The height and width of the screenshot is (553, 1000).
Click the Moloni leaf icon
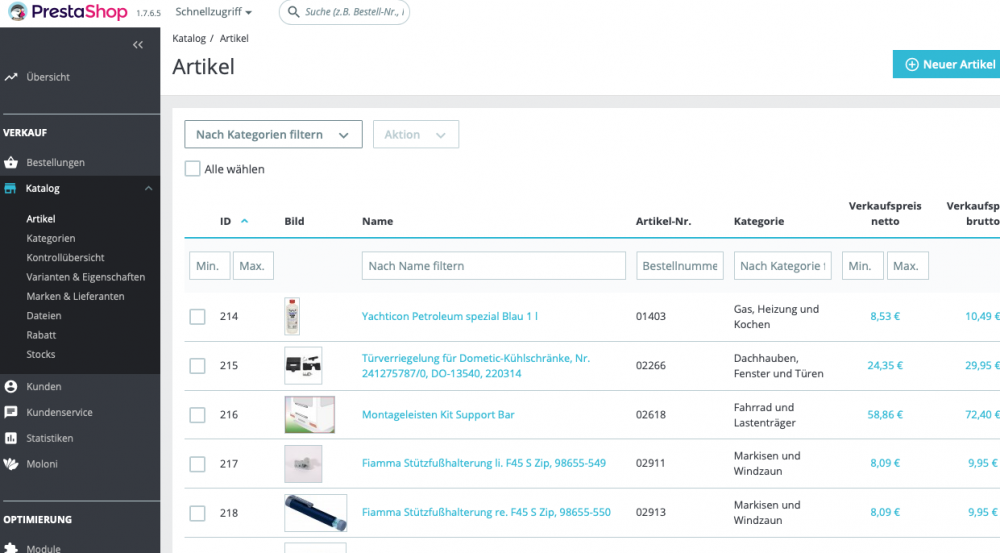tap(11, 464)
